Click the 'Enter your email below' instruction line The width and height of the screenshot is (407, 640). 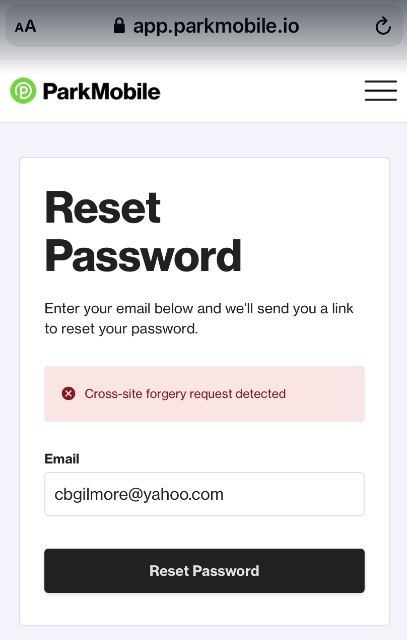[199, 309]
